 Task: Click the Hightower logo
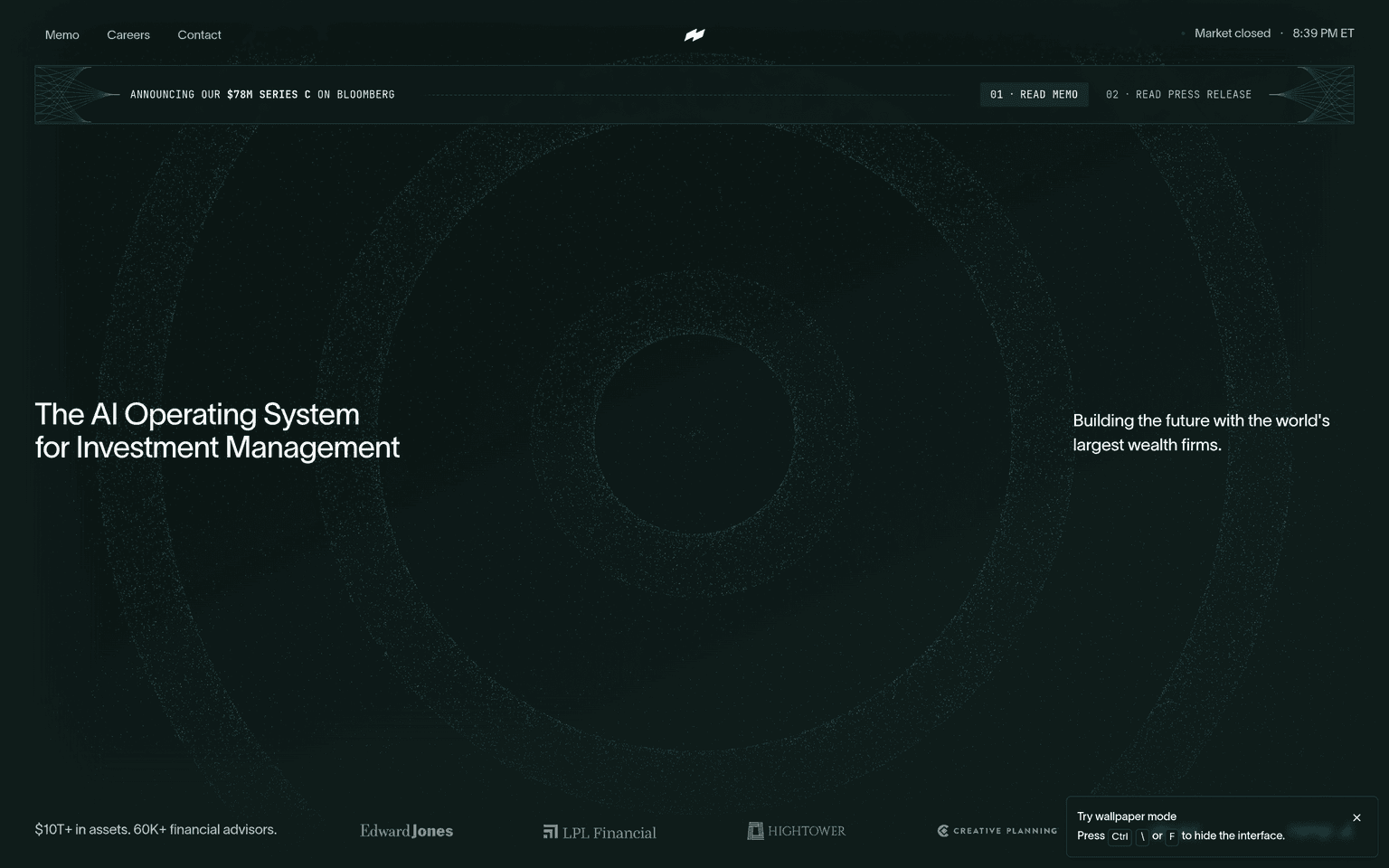pyautogui.click(x=796, y=831)
